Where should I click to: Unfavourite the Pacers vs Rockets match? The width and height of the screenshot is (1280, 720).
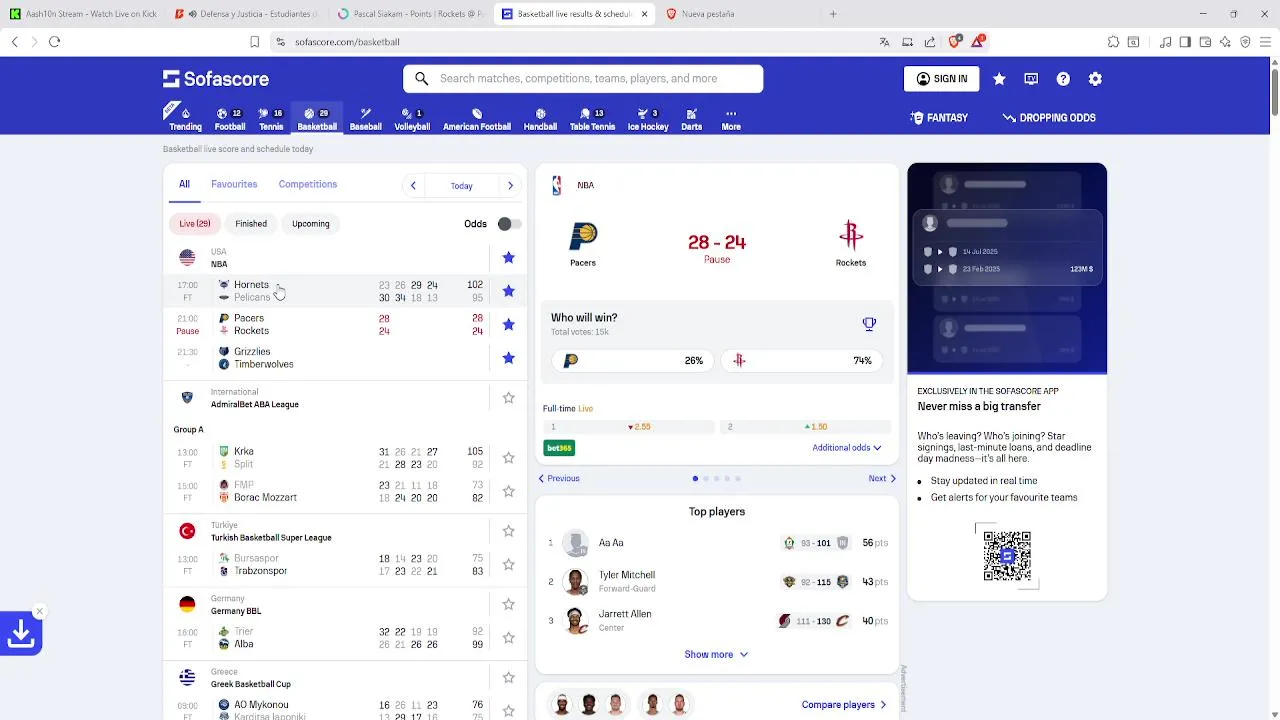508,324
